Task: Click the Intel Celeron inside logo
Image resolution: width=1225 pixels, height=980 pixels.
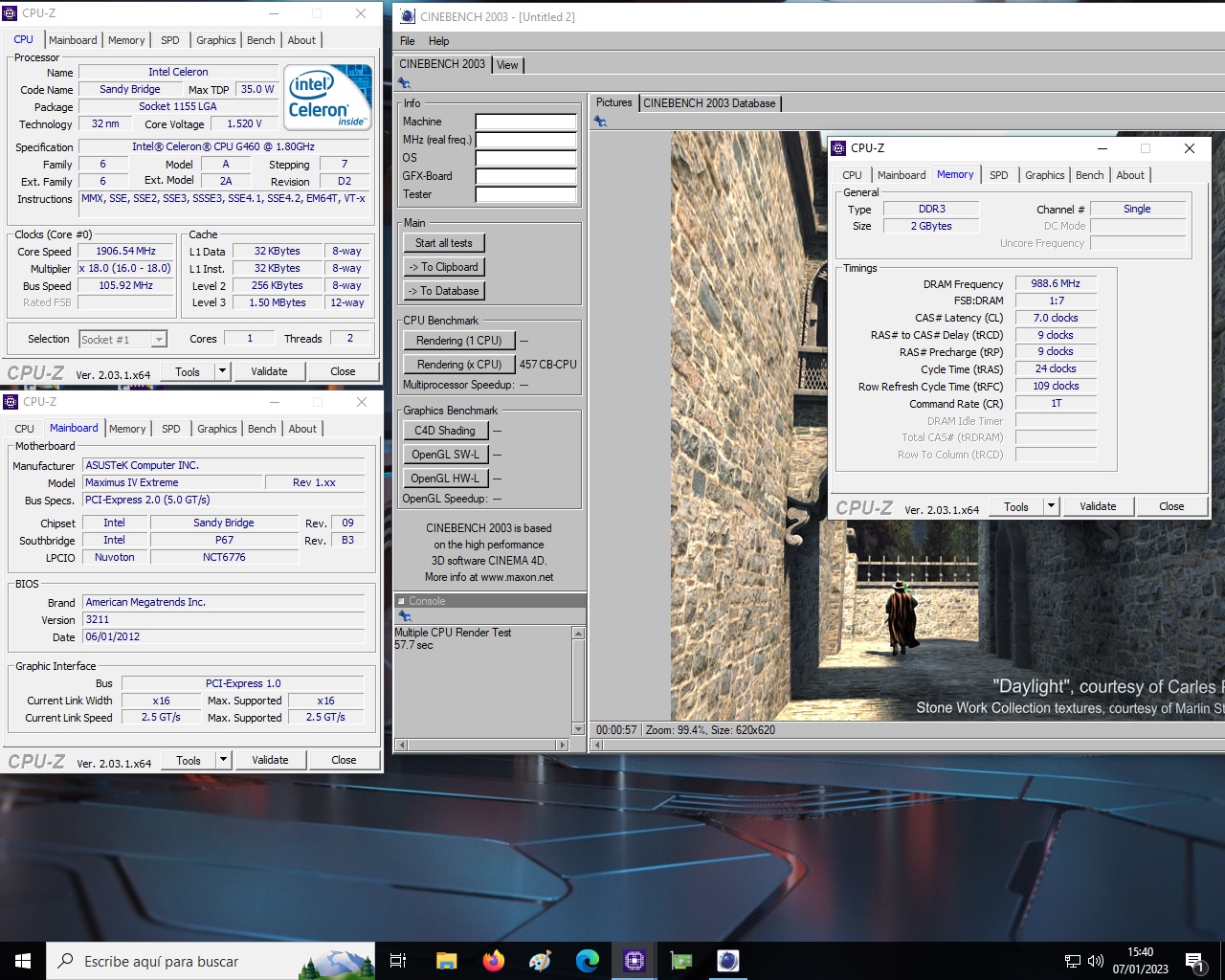Action: pos(329,98)
